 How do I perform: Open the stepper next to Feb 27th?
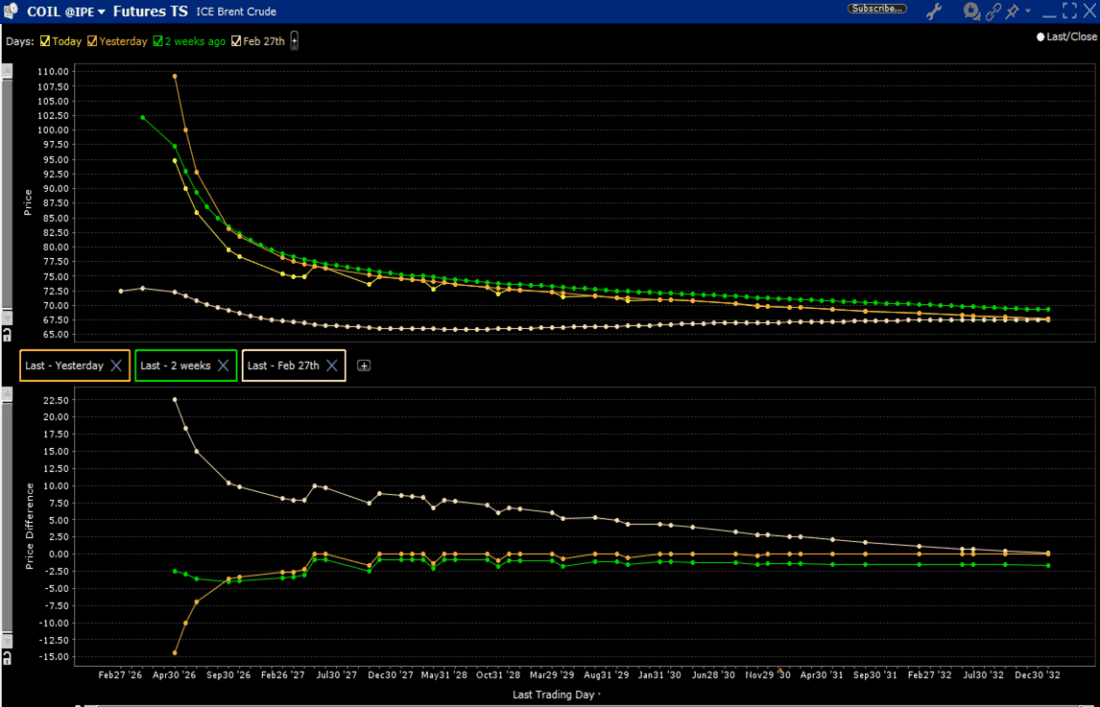coord(293,41)
